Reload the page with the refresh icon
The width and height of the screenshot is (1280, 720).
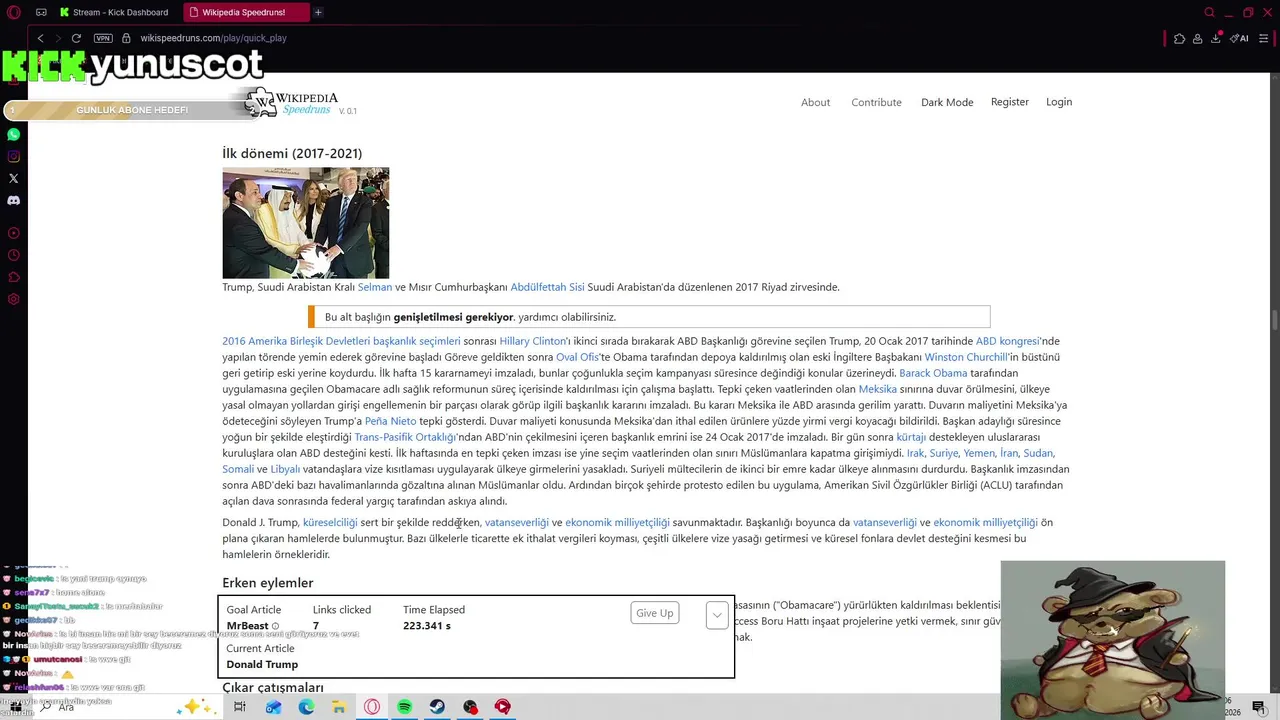pos(76,38)
